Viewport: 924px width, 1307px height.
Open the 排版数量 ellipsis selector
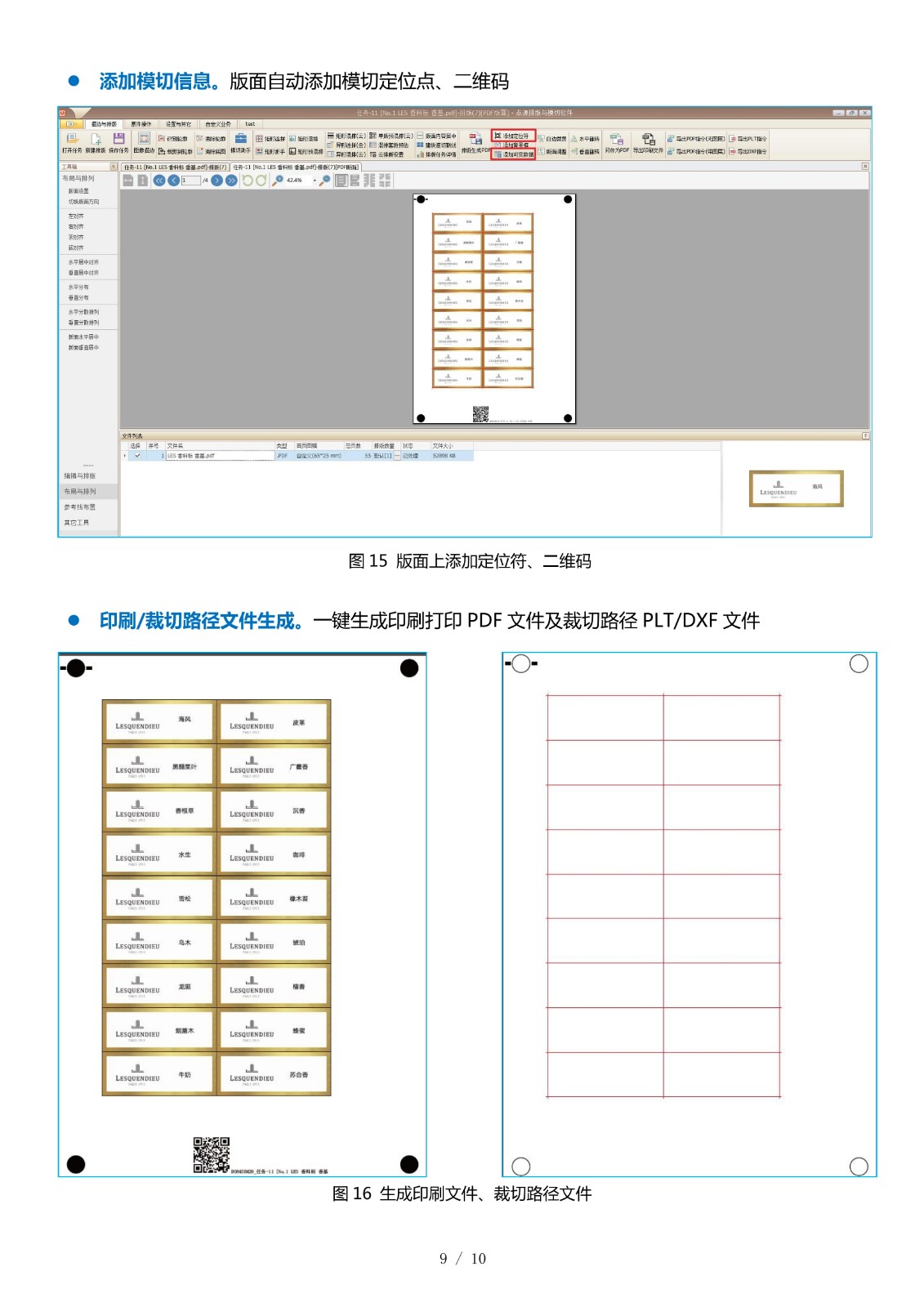(397, 456)
